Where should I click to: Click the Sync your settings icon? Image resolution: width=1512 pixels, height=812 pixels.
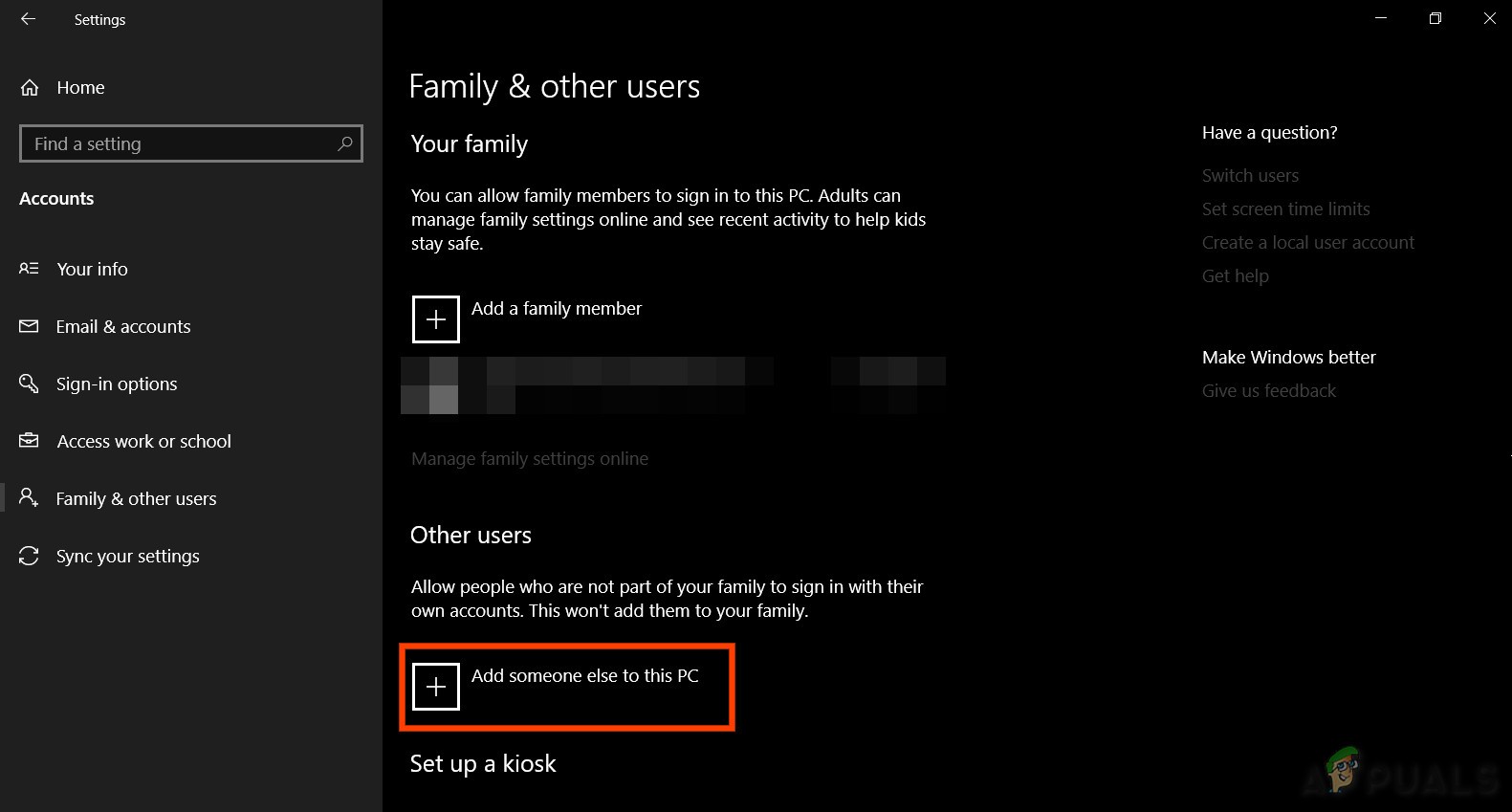tap(29, 556)
